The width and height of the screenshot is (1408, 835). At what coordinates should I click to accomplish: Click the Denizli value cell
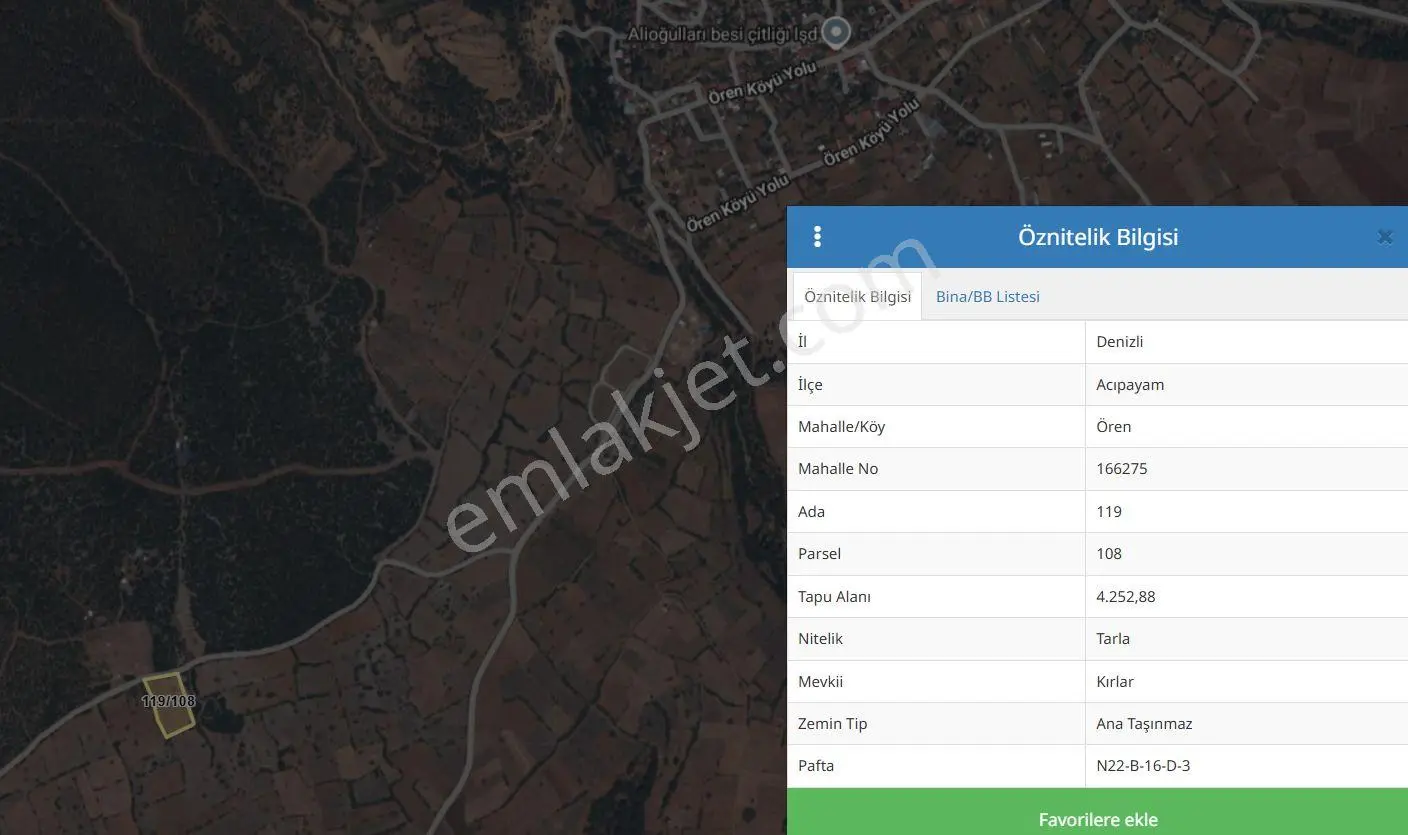pos(1246,342)
